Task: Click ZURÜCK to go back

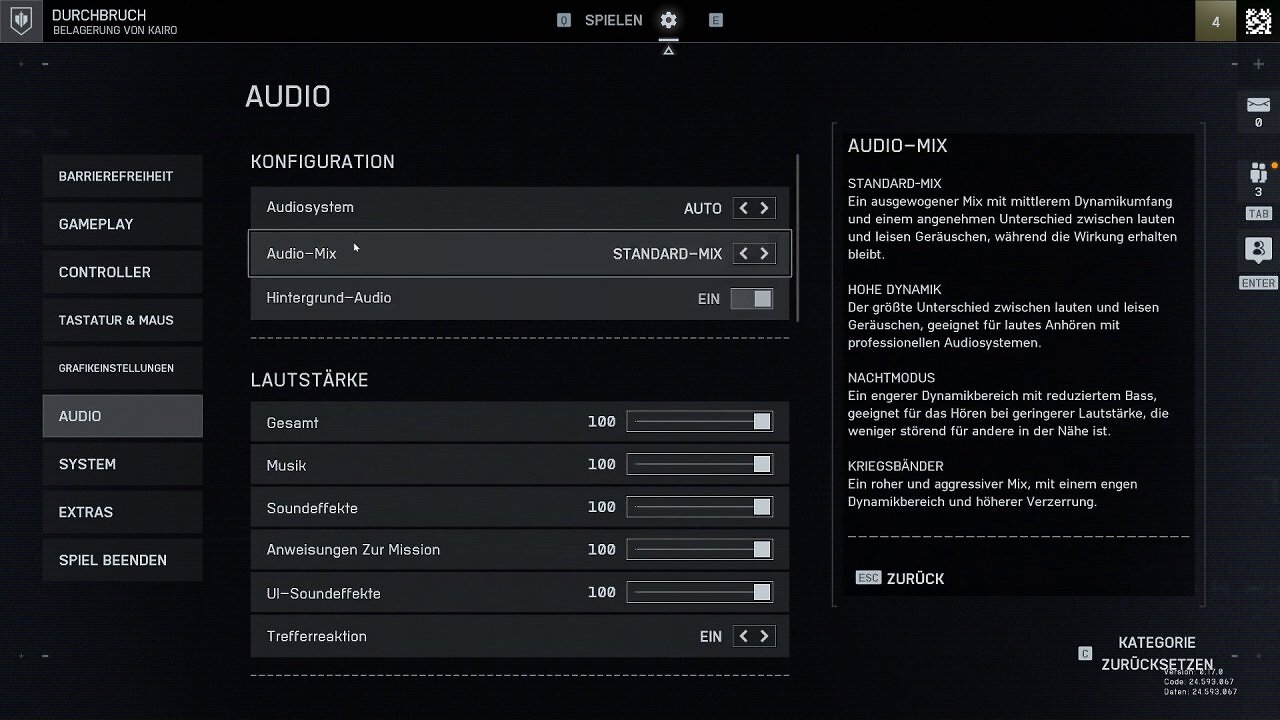Action: [x=915, y=578]
